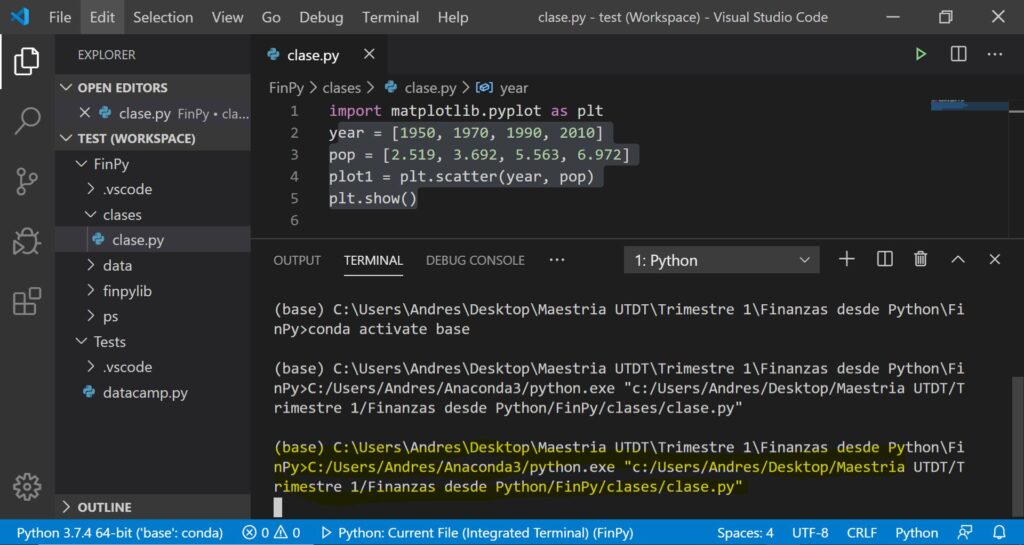This screenshot has width=1024, height=545.
Task: Change encoding via UTF-8
Action: tap(810, 533)
